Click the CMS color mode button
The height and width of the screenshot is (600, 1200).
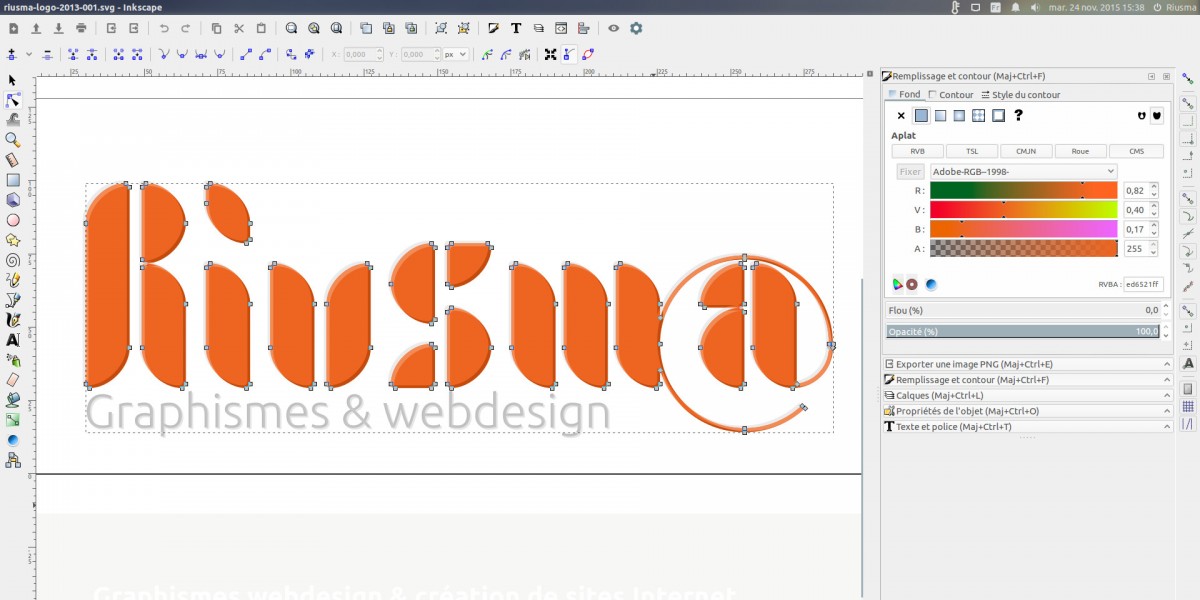[1136, 151]
